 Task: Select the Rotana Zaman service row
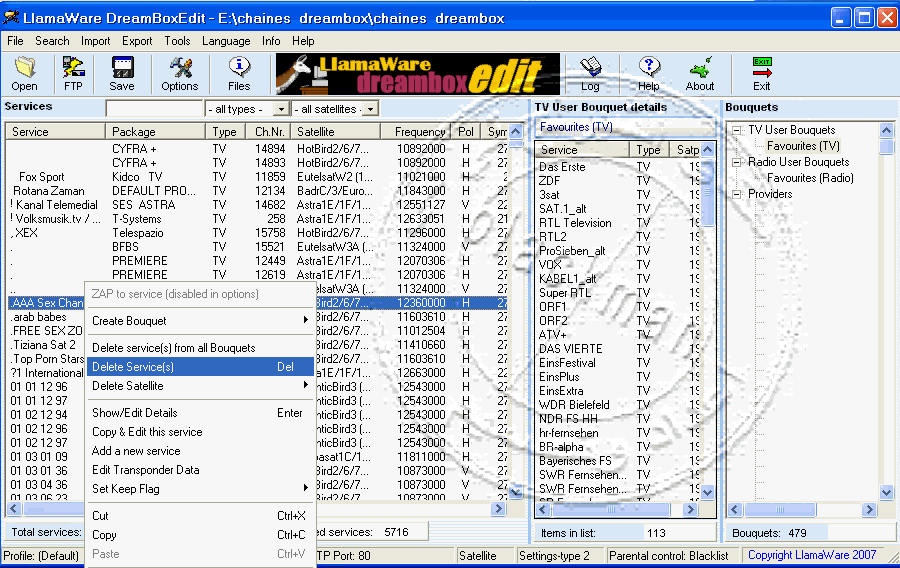(257, 191)
